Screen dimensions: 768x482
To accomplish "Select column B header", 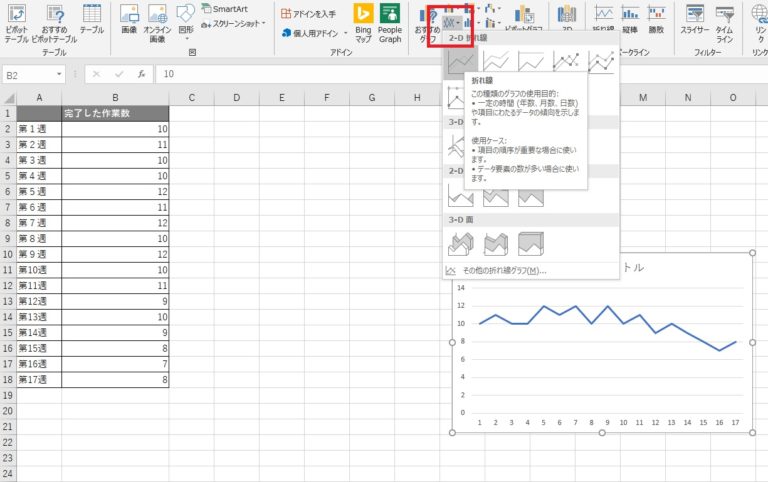I will point(115,97).
